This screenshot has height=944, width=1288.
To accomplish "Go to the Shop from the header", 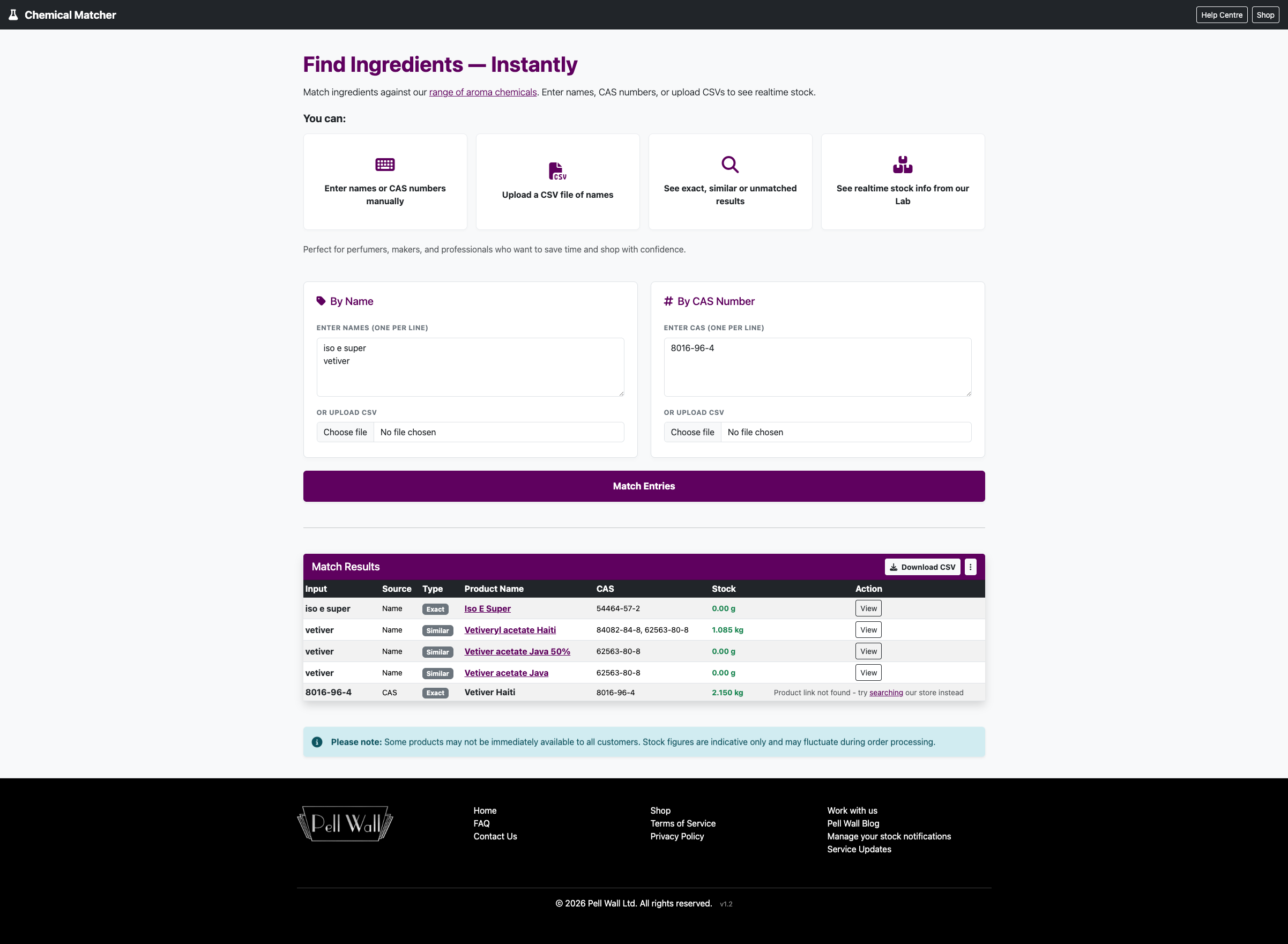I will (x=1265, y=15).
